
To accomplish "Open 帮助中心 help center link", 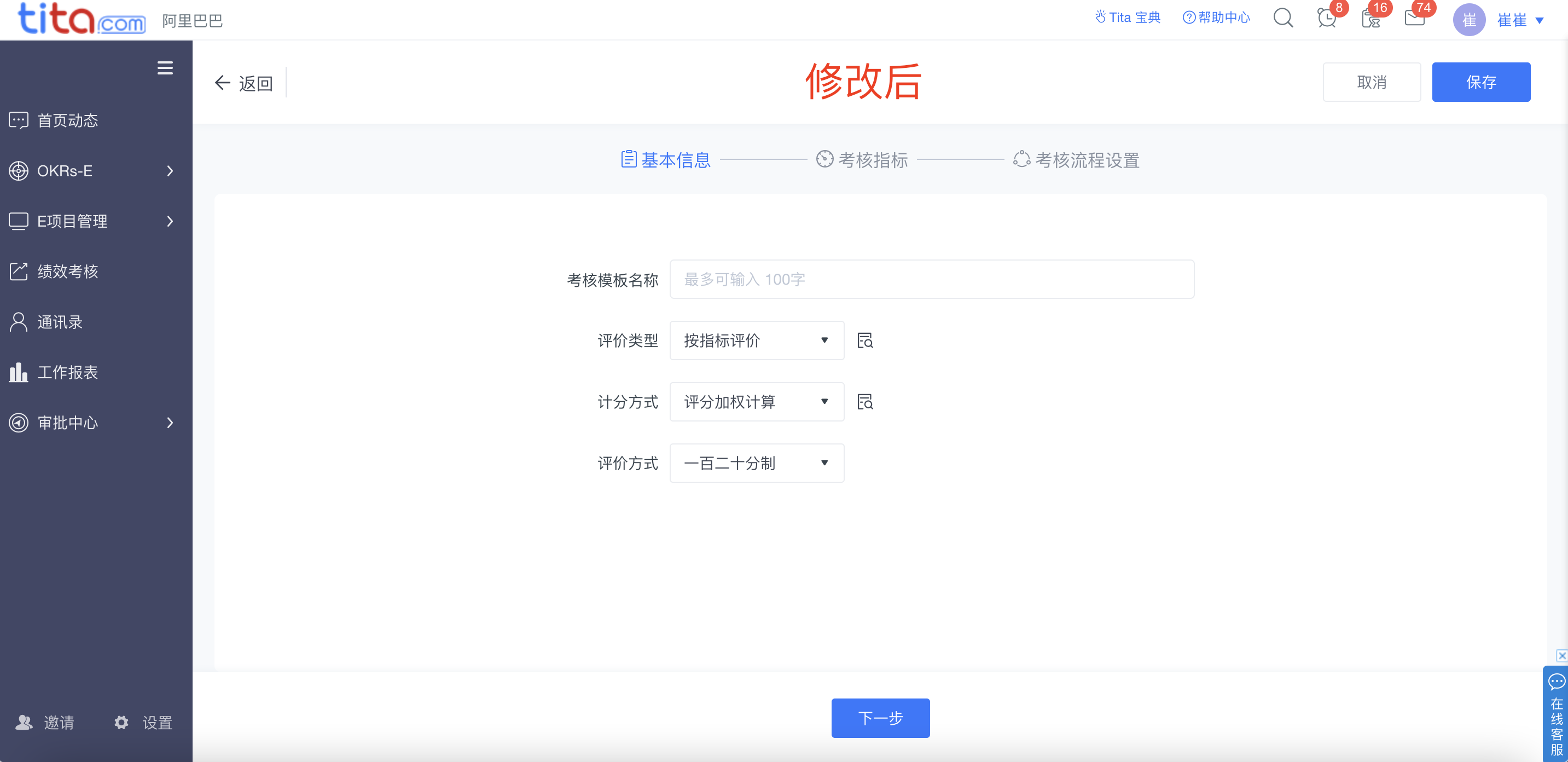I will coord(1216,18).
